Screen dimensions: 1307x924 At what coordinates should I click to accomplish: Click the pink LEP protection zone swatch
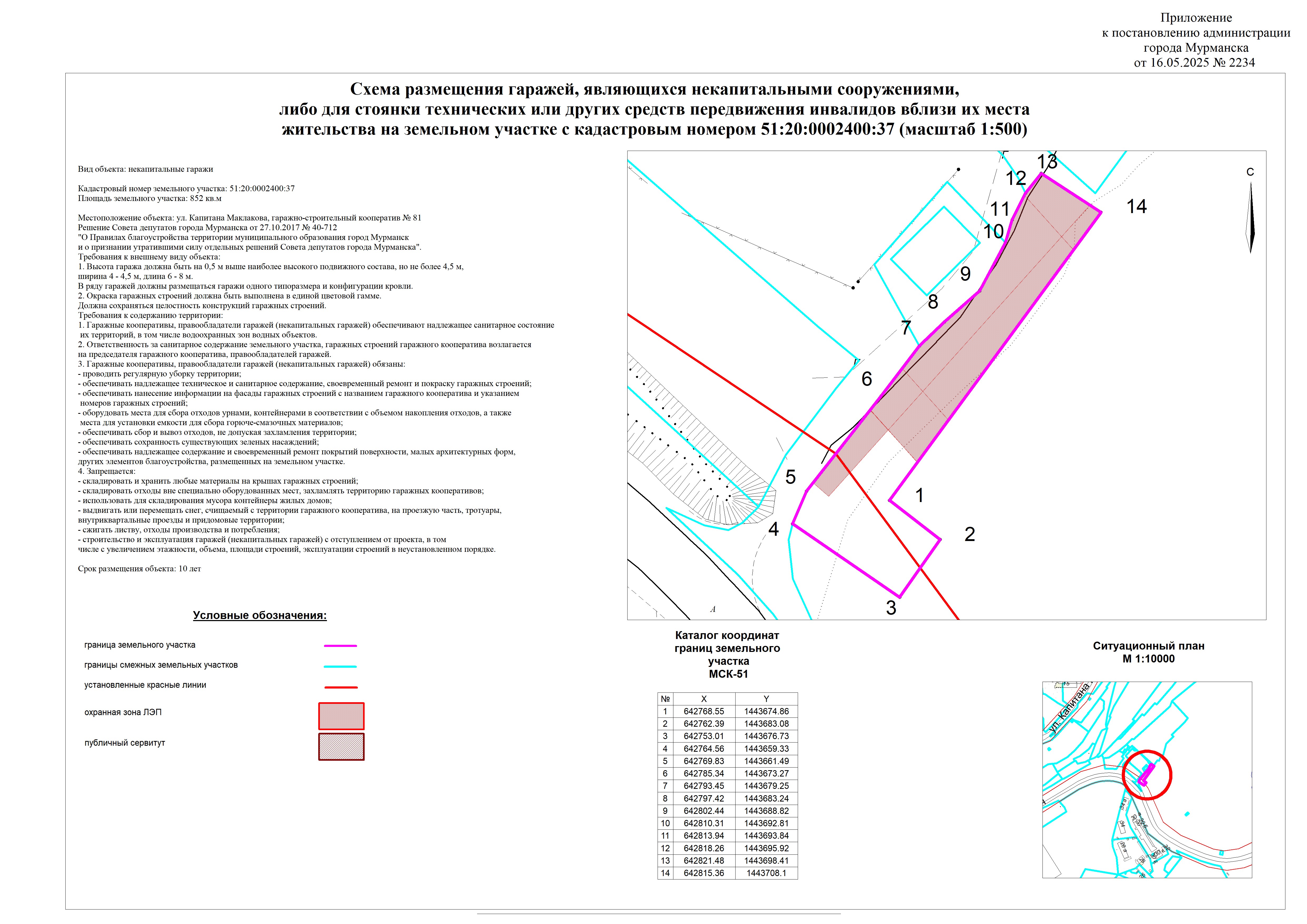pyautogui.click(x=341, y=716)
